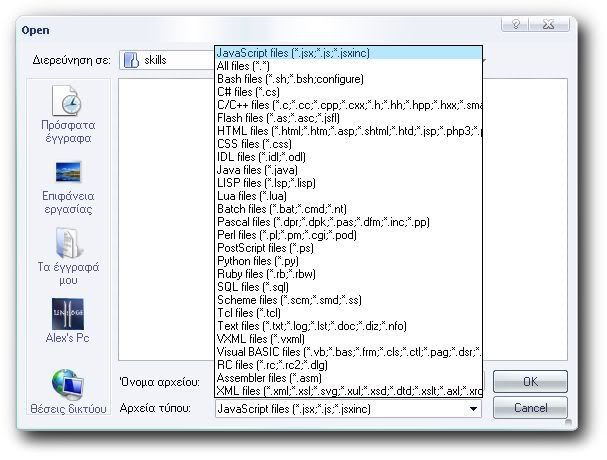This screenshot has width=607, height=460.
Task: Select All files (*.*) option
Action: coord(348,66)
